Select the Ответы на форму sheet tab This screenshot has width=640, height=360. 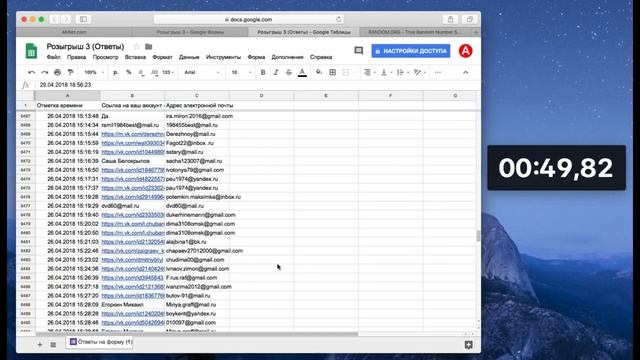(x=101, y=342)
